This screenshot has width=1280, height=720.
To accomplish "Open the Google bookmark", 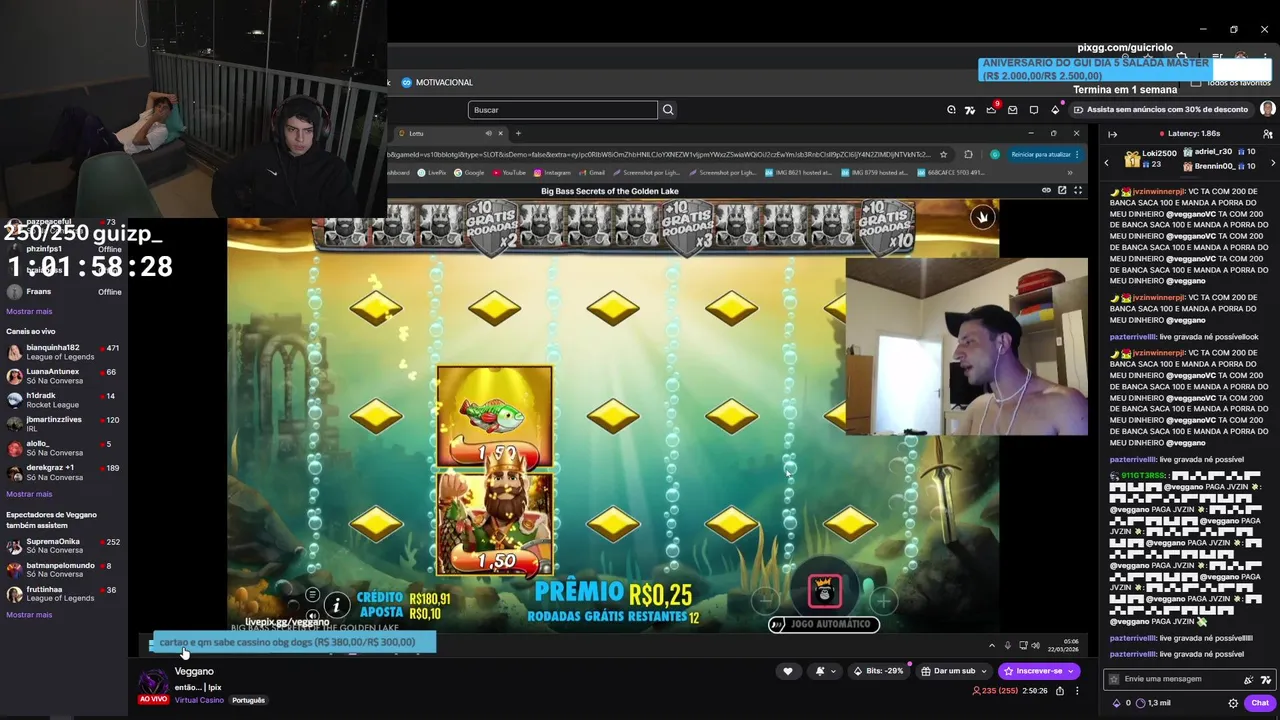I will (469, 172).
